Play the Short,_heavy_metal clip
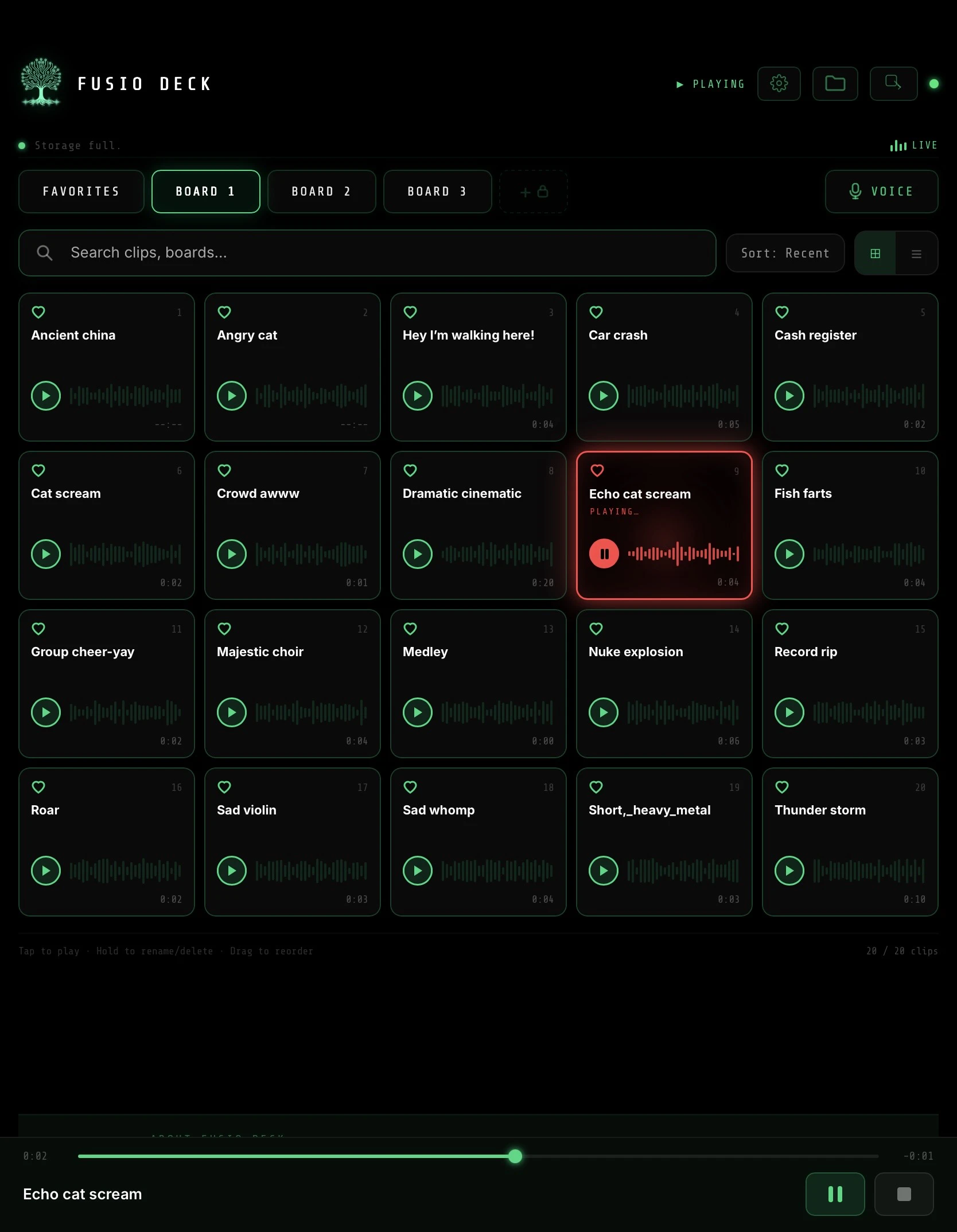The image size is (957, 1232). point(604,871)
